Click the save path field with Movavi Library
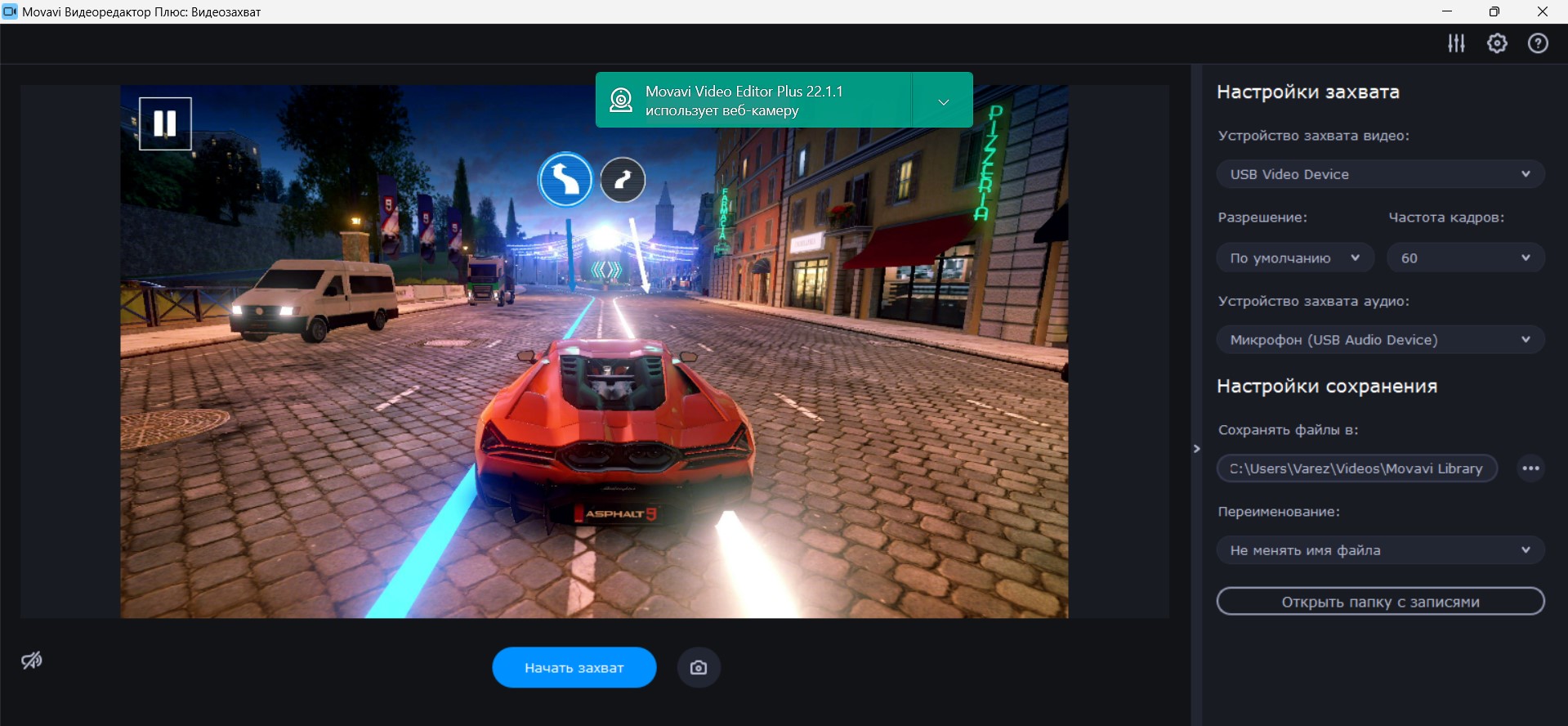 (x=1356, y=468)
